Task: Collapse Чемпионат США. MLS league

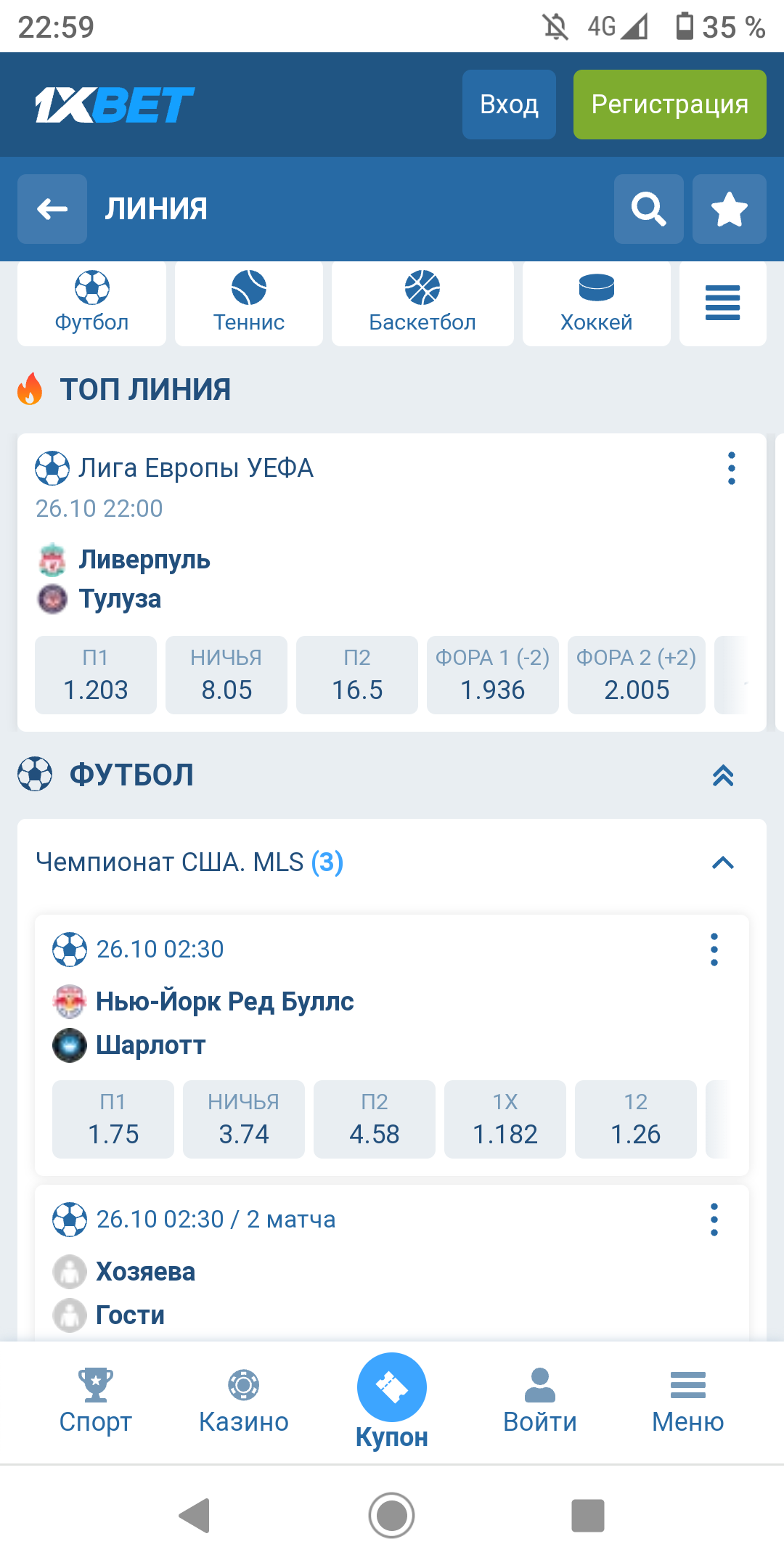Action: 722,862
